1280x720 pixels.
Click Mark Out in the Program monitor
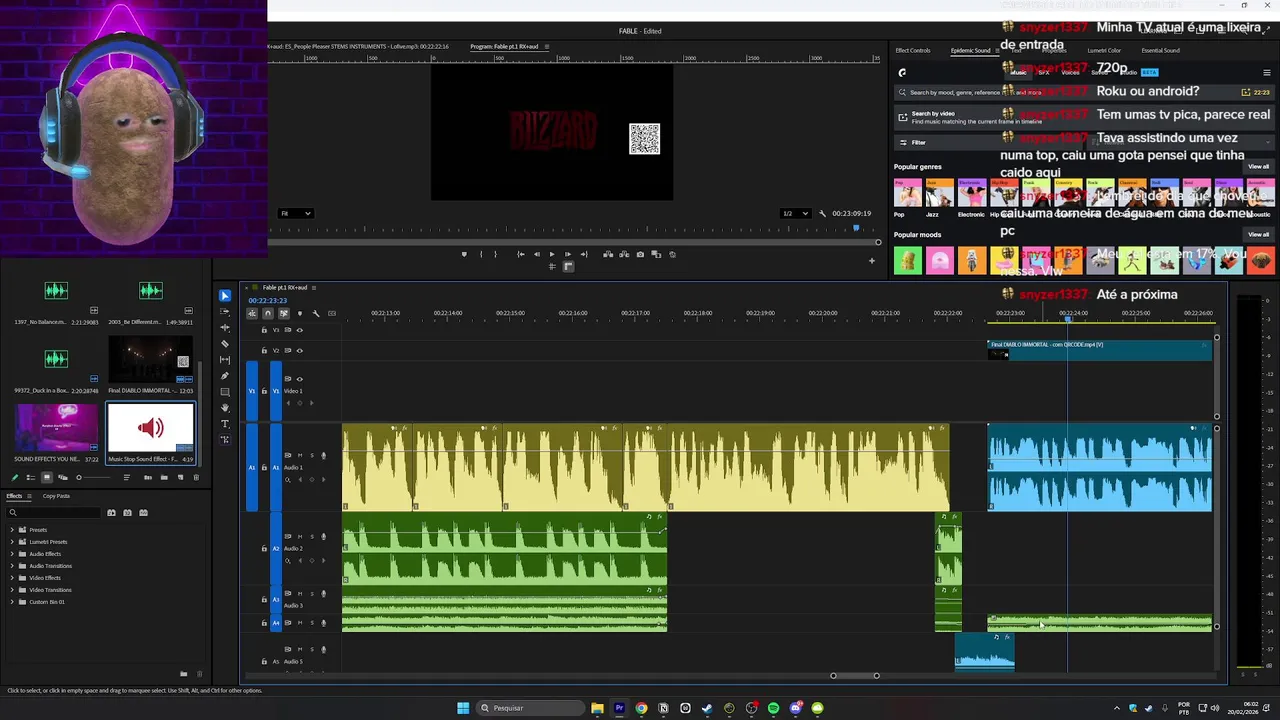click(x=497, y=254)
